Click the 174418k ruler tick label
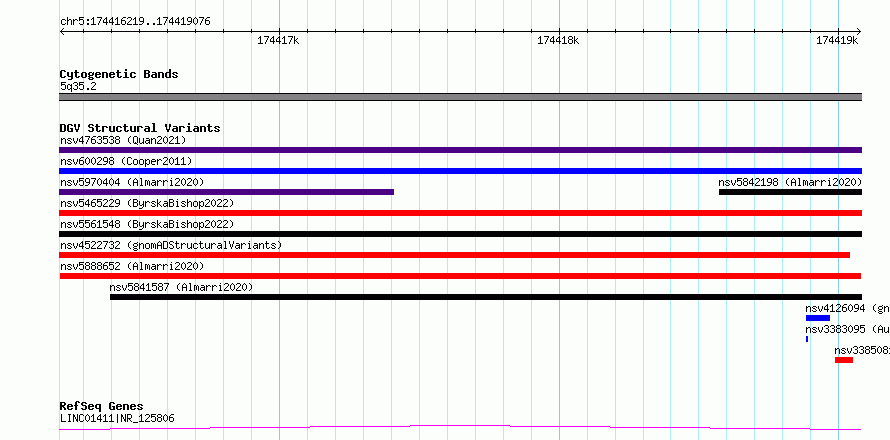This screenshot has height=440, width=890. point(558,40)
